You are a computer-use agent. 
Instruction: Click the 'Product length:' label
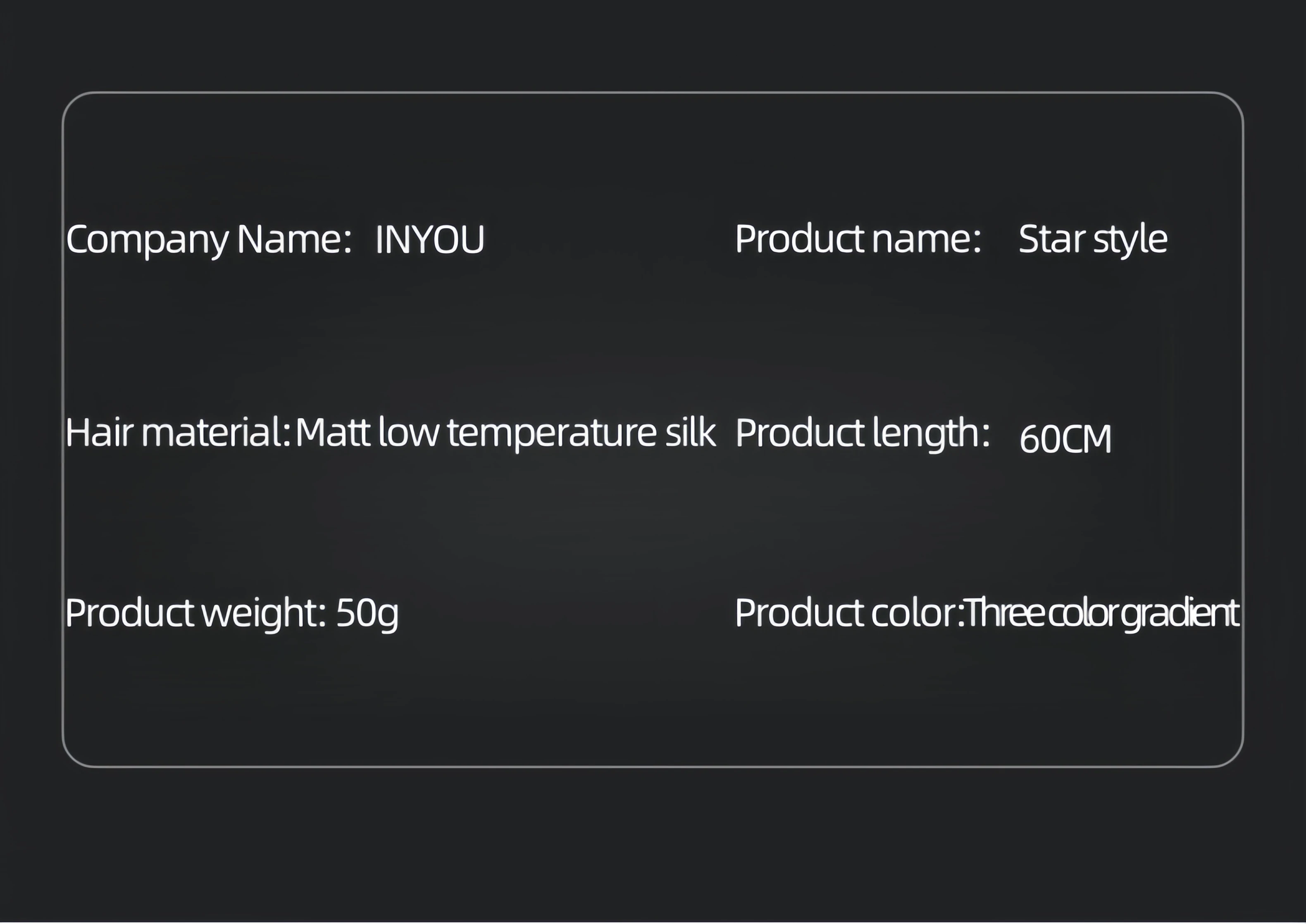pos(862,433)
